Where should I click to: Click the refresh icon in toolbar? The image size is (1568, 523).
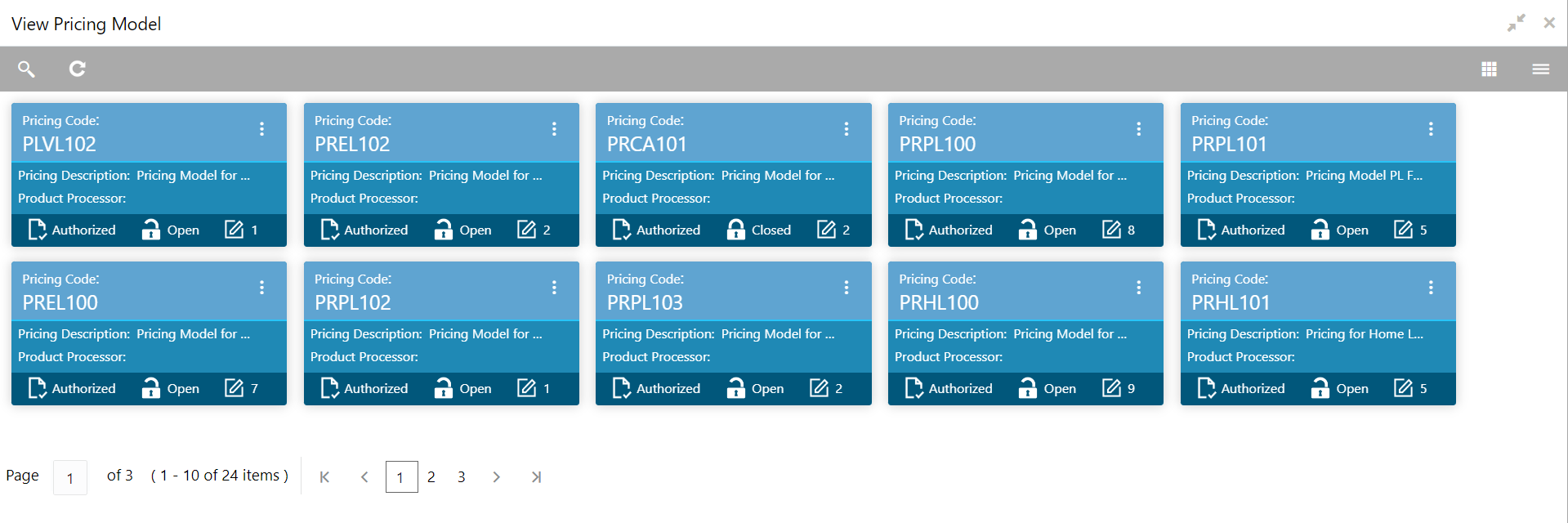[78, 69]
